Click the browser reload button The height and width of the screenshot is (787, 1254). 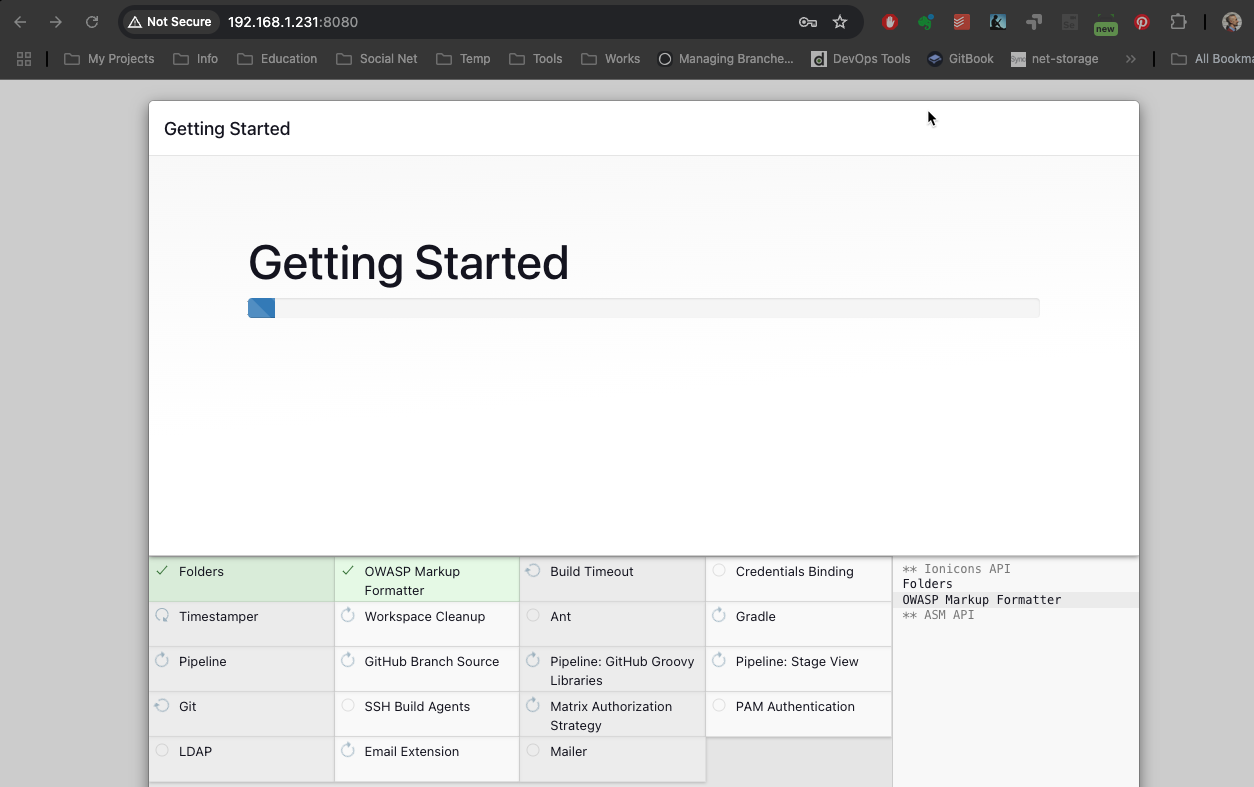click(92, 22)
